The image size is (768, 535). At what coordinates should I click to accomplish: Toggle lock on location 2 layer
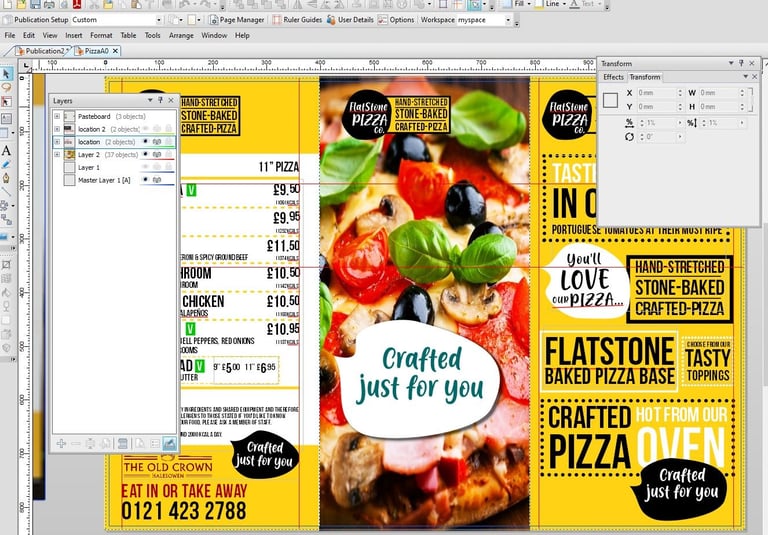168,129
